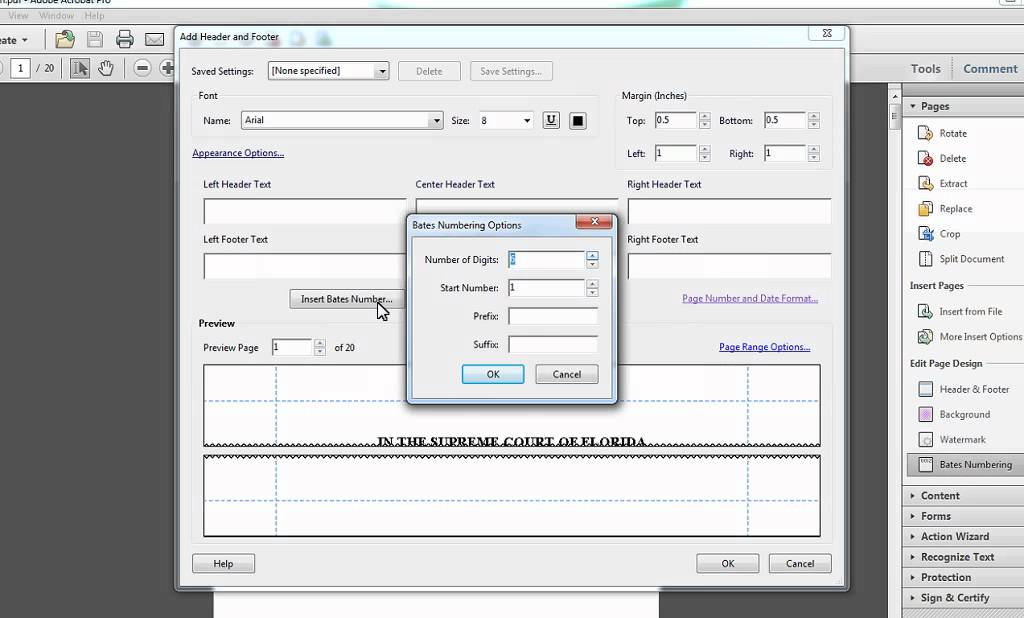Viewport: 1024px width, 618px height.
Task: Click the Print icon in toolbar
Action: click(125, 40)
